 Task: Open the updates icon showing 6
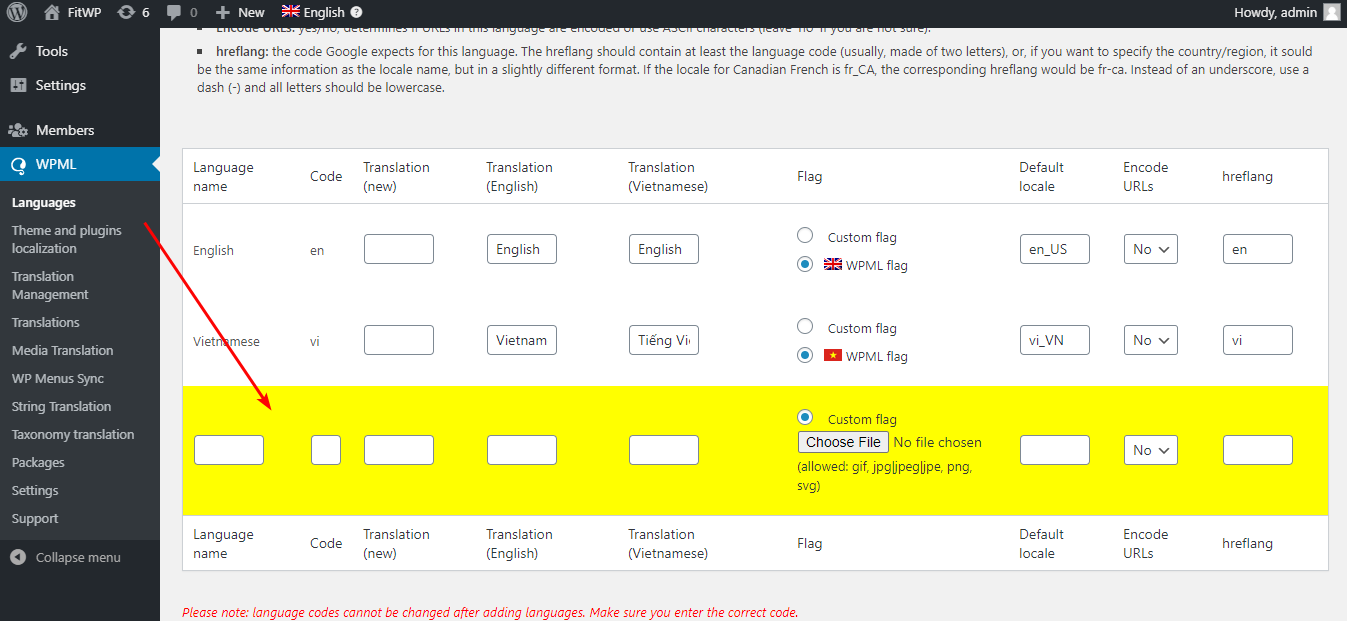(x=126, y=12)
